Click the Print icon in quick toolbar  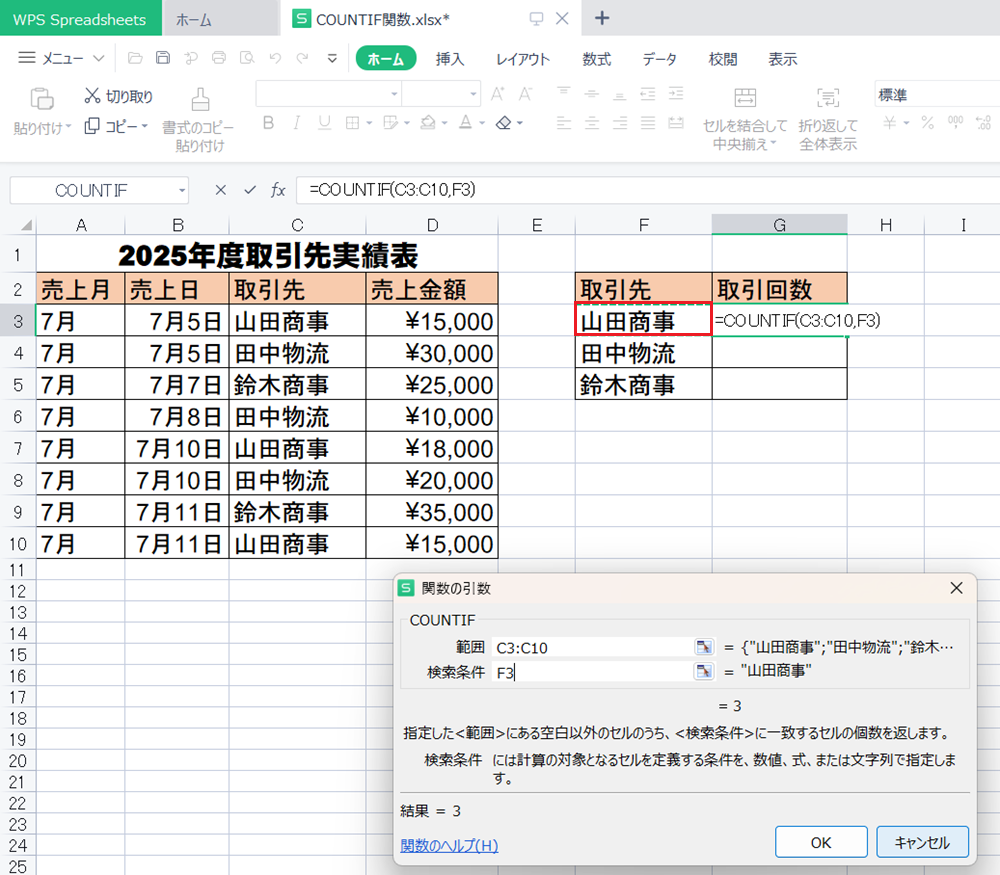219,58
